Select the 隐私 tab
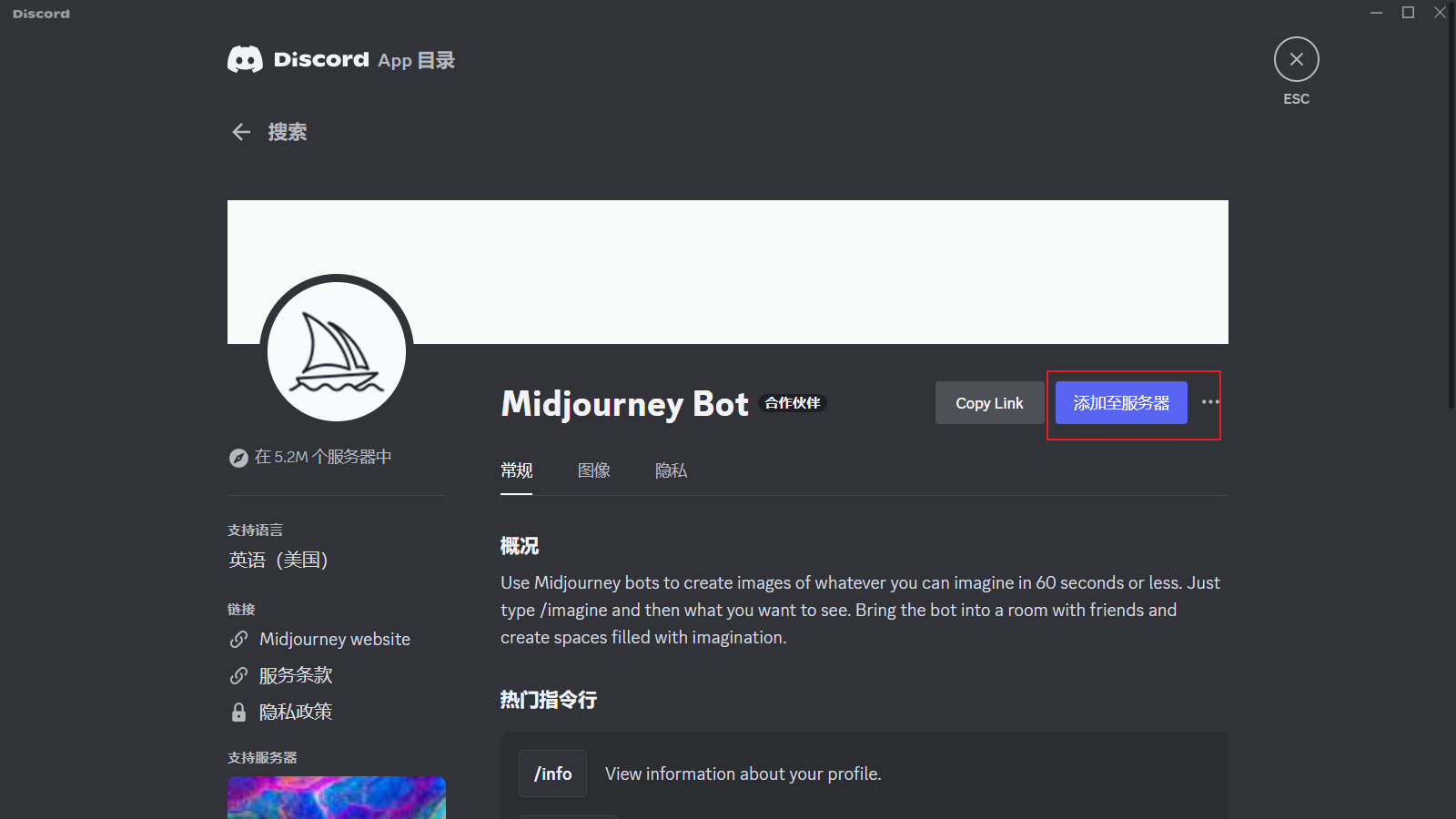Screen dimensions: 1456x819 [x=671, y=470]
